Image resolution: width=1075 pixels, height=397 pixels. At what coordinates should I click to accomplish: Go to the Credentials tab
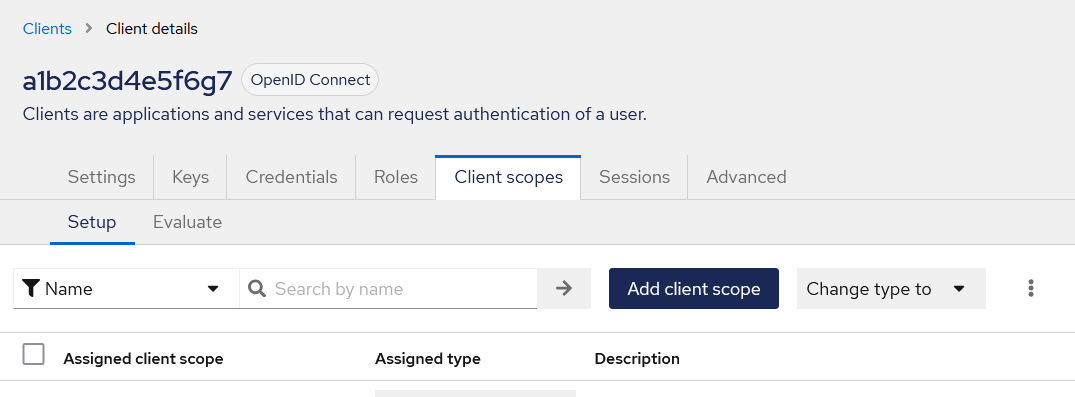coord(291,177)
